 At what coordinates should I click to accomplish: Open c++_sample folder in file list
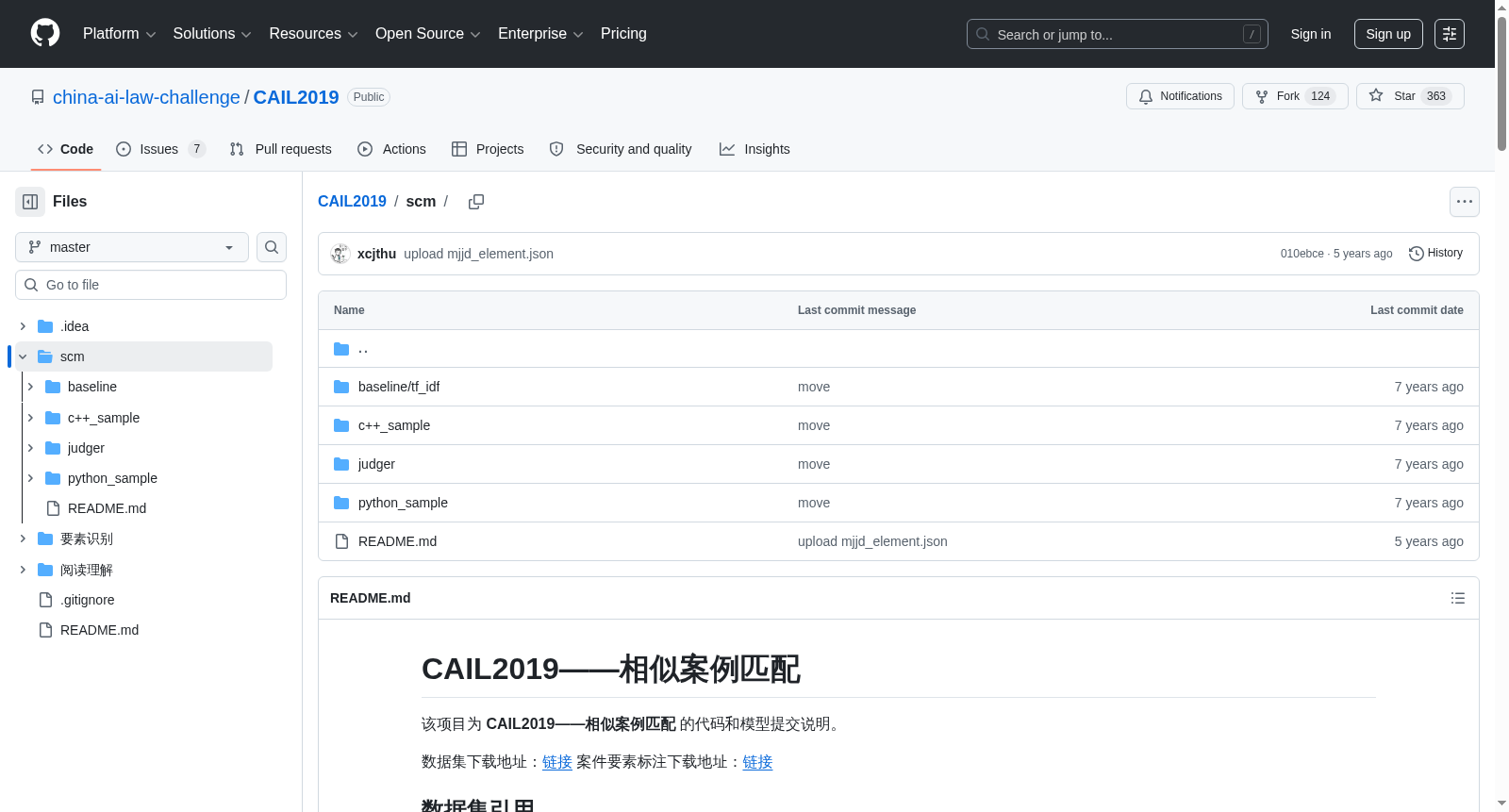[x=394, y=425]
